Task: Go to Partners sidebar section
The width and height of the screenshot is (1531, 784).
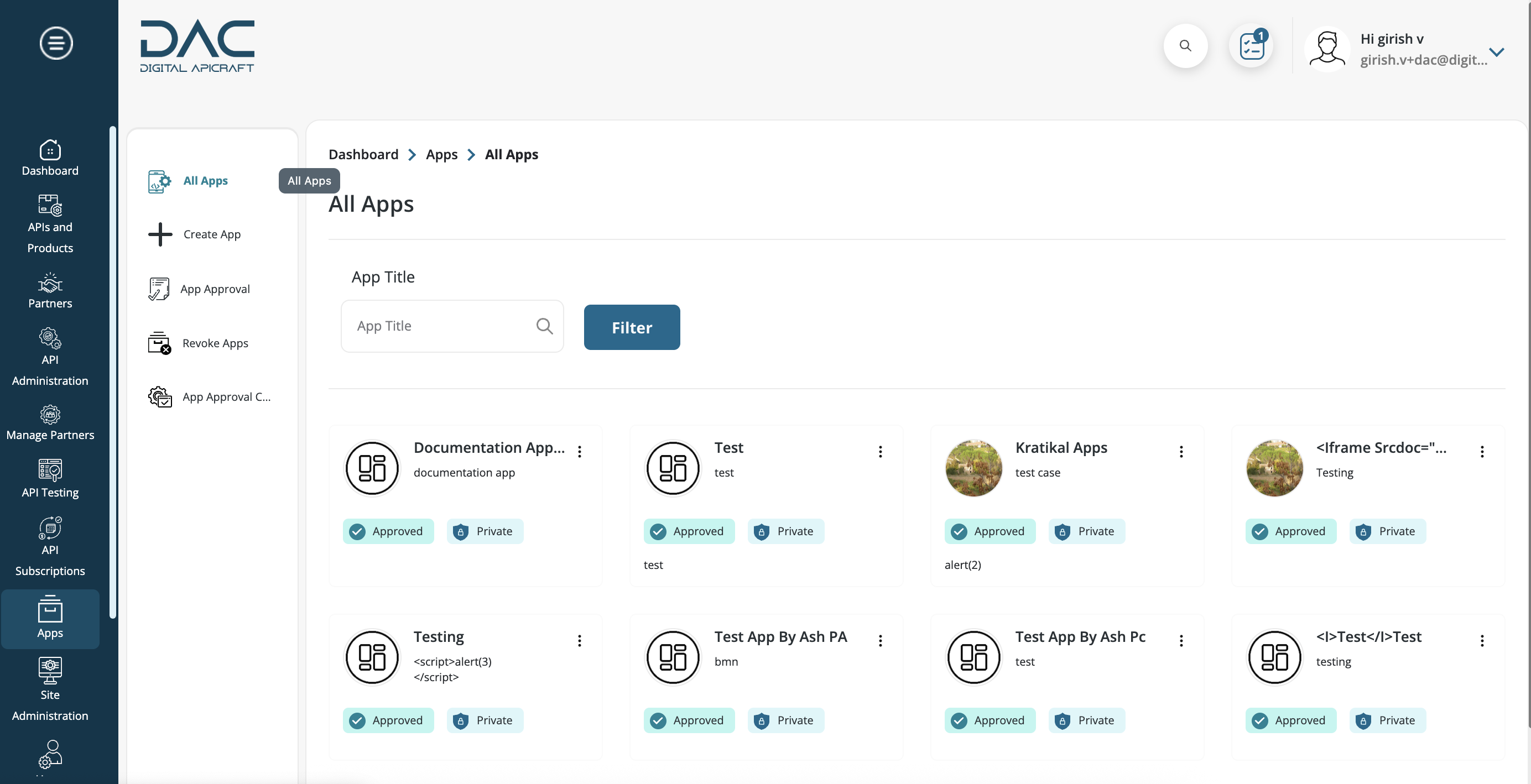Action: [x=50, y=290]
